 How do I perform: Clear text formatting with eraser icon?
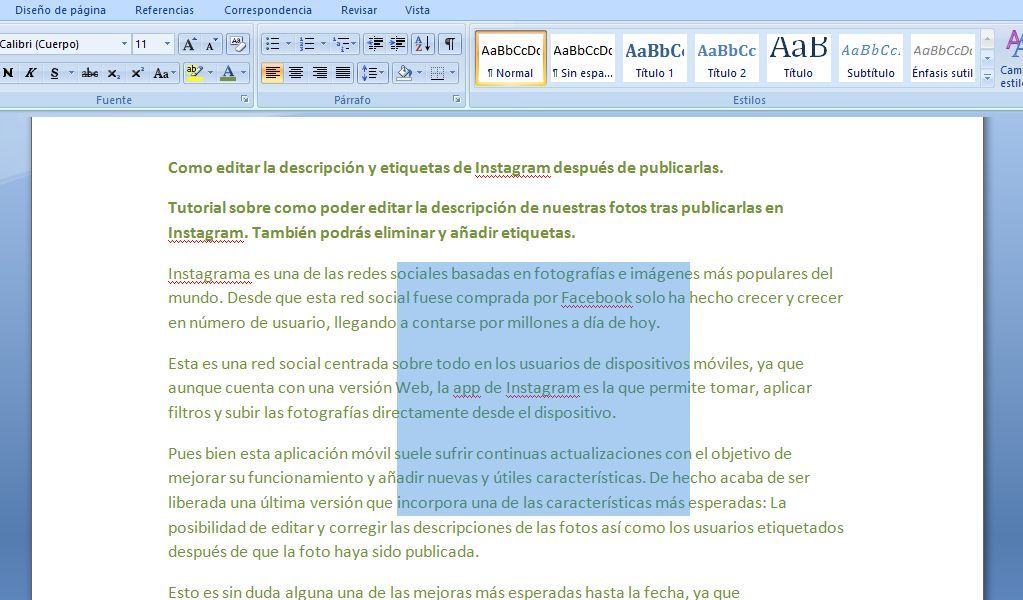(x=237, y=44)
